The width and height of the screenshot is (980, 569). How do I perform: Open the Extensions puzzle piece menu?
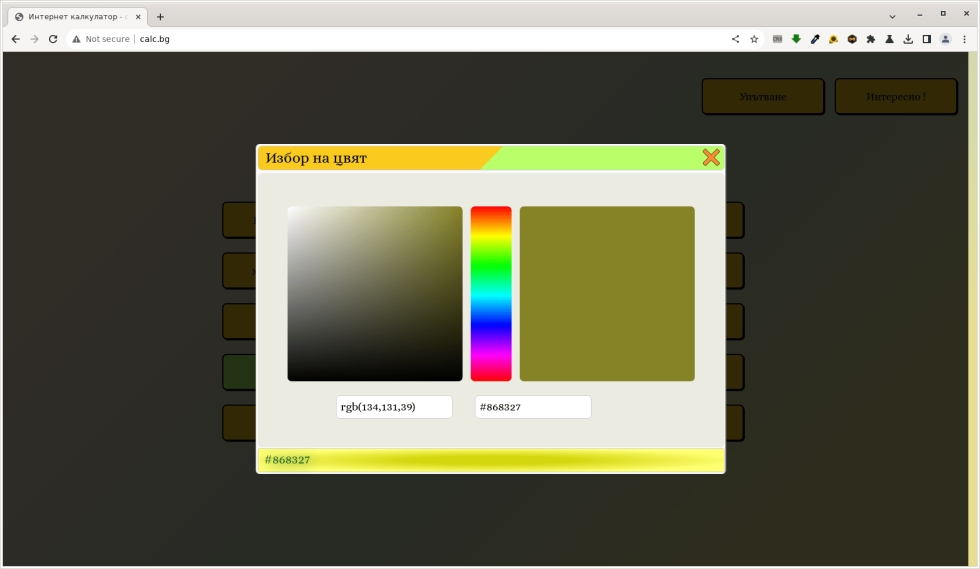[x=871, y=39]
